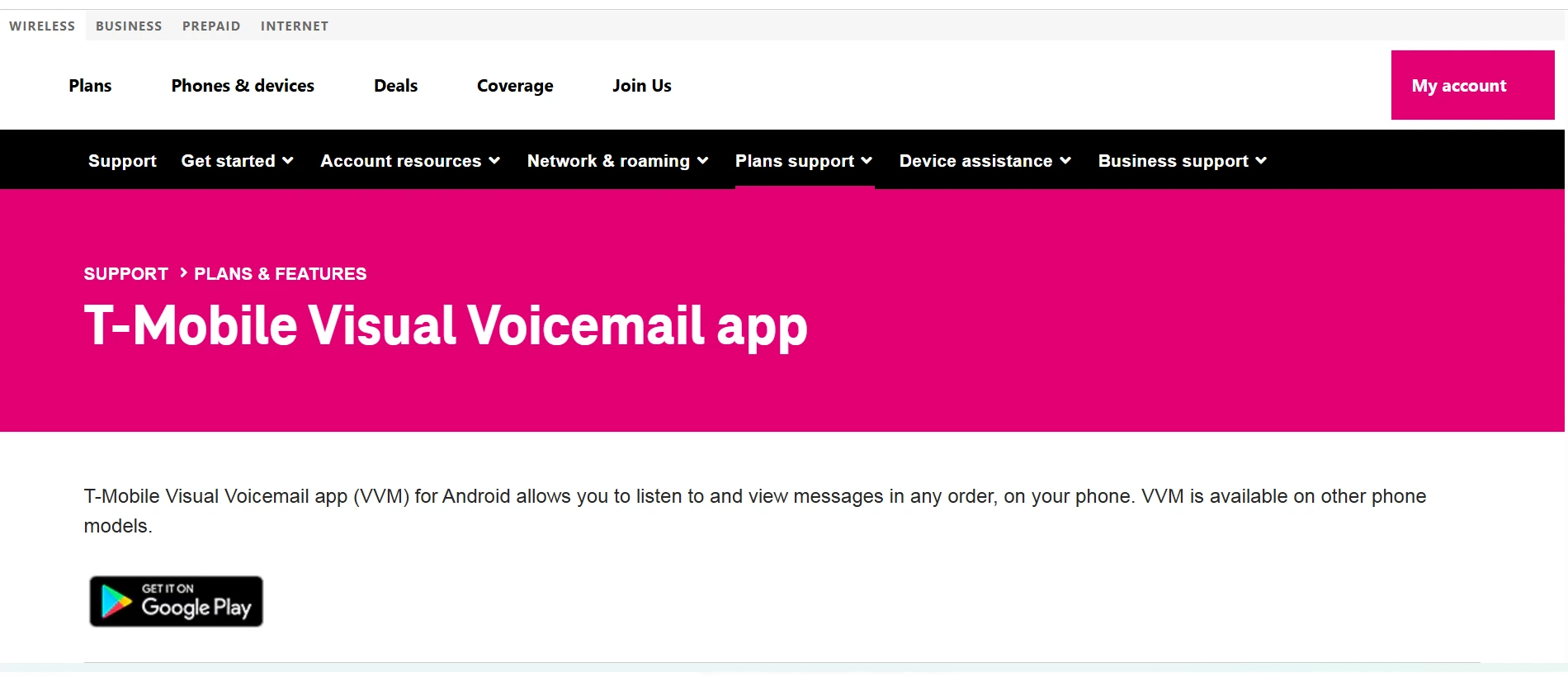Click the PLANS & FEATURES breadcrumb
The height and width of the screenshot is (677, 1568).
pyautogui.click(x=281, y=273)
